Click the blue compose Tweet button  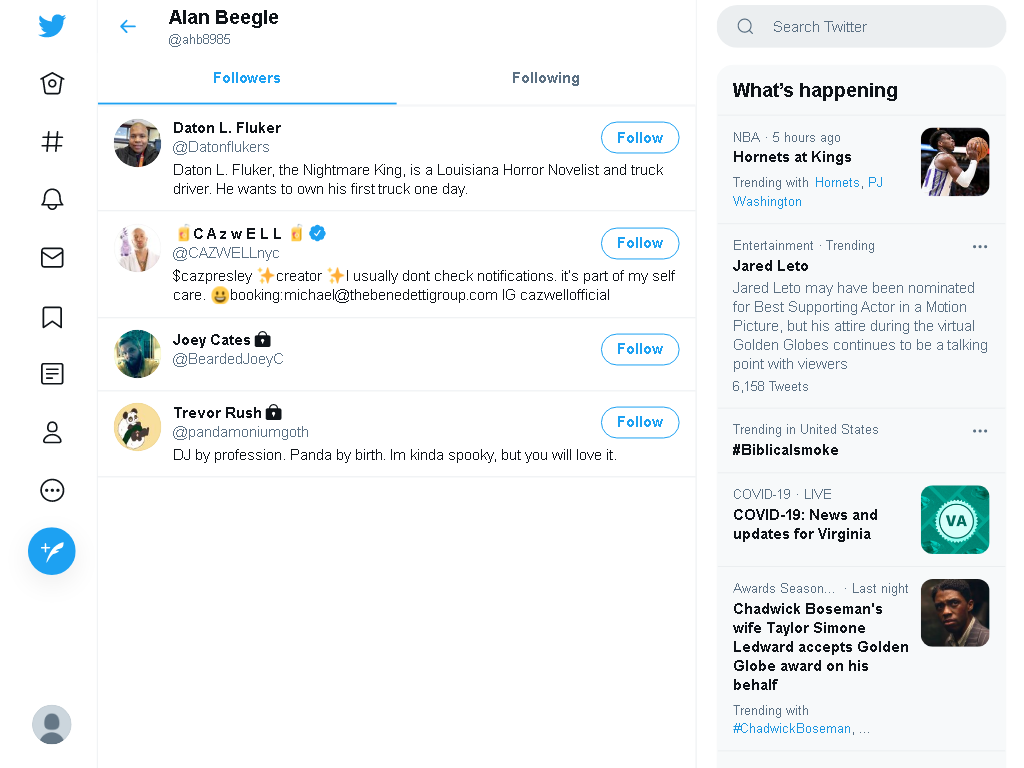pos(52,551)
